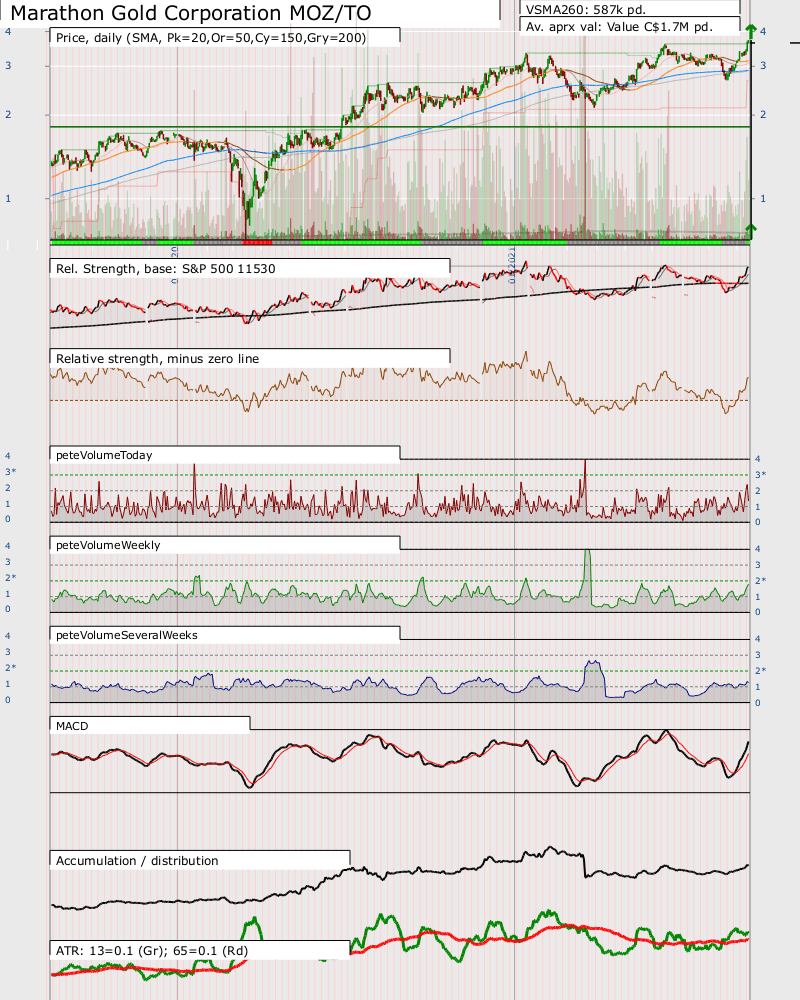Click the 2* tick on peteVolumeSeveralWeeks right axis
This screenshot has height=1000, width=800.
pyautogui.click(x=760, y=670)
